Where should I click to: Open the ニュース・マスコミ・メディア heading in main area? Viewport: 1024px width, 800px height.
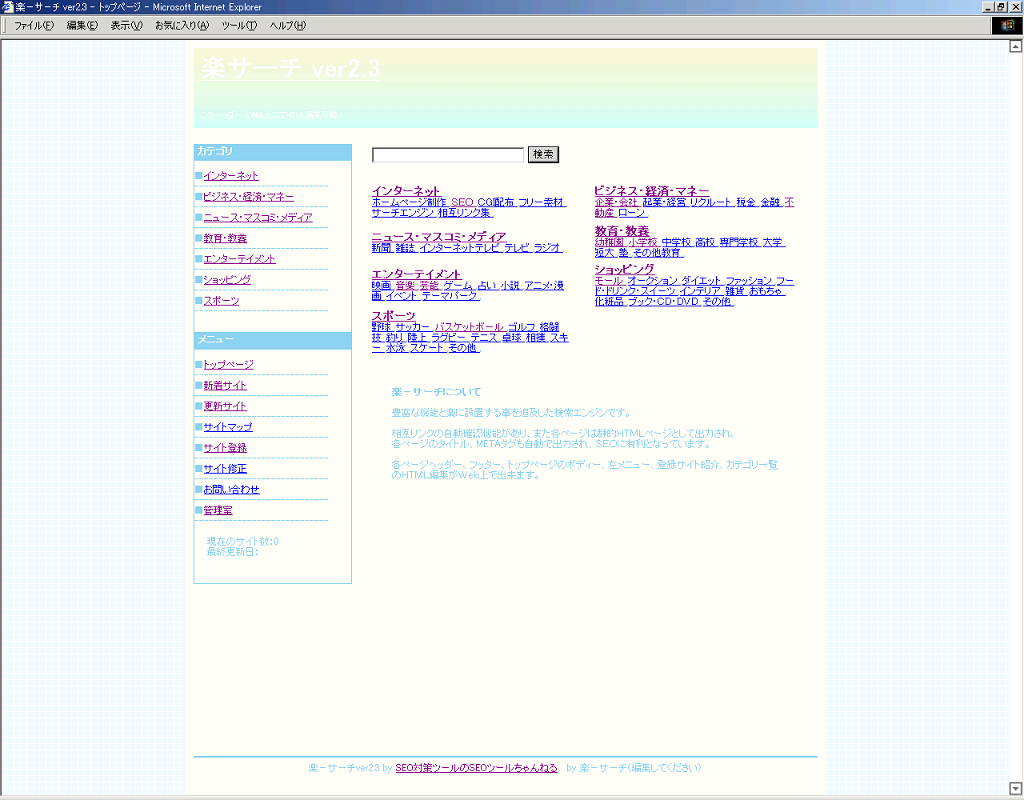click(439, 237)
